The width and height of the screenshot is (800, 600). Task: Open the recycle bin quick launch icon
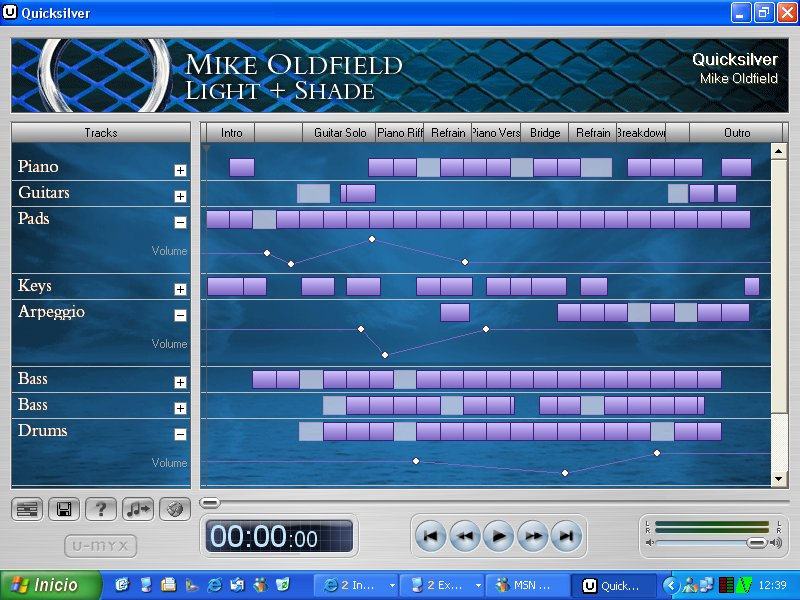(283, 585)
